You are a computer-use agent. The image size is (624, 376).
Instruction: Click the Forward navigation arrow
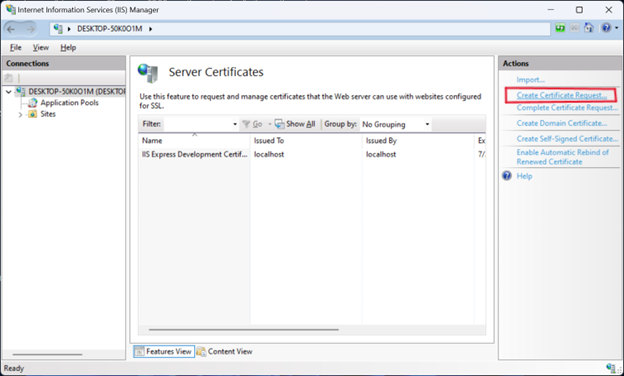point(30,29)
